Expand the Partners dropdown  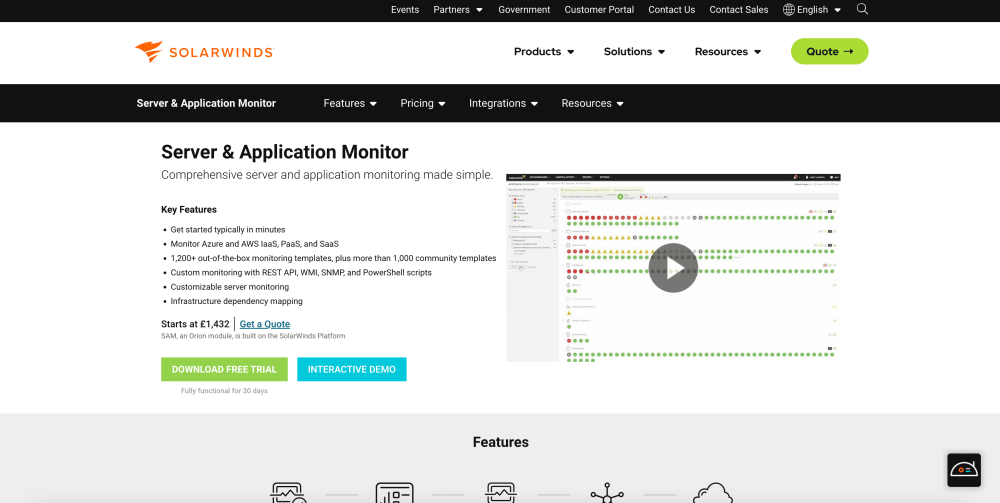point(458,10)
